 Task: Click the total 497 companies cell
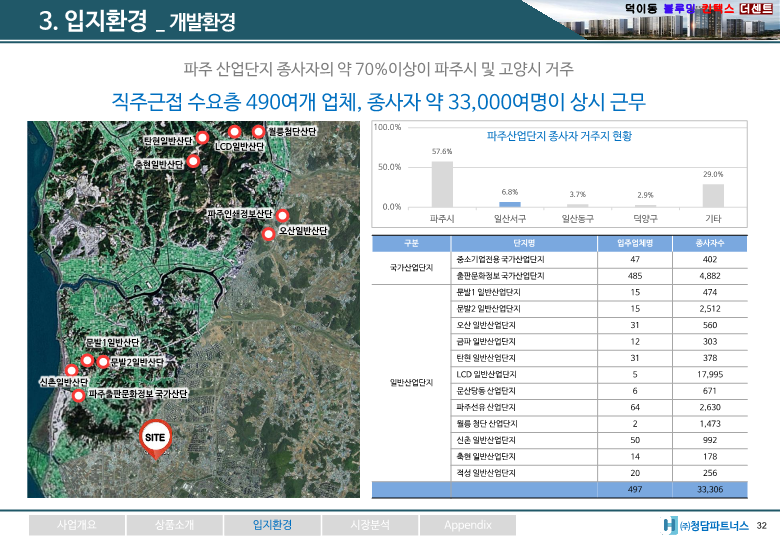pos(635,489)
